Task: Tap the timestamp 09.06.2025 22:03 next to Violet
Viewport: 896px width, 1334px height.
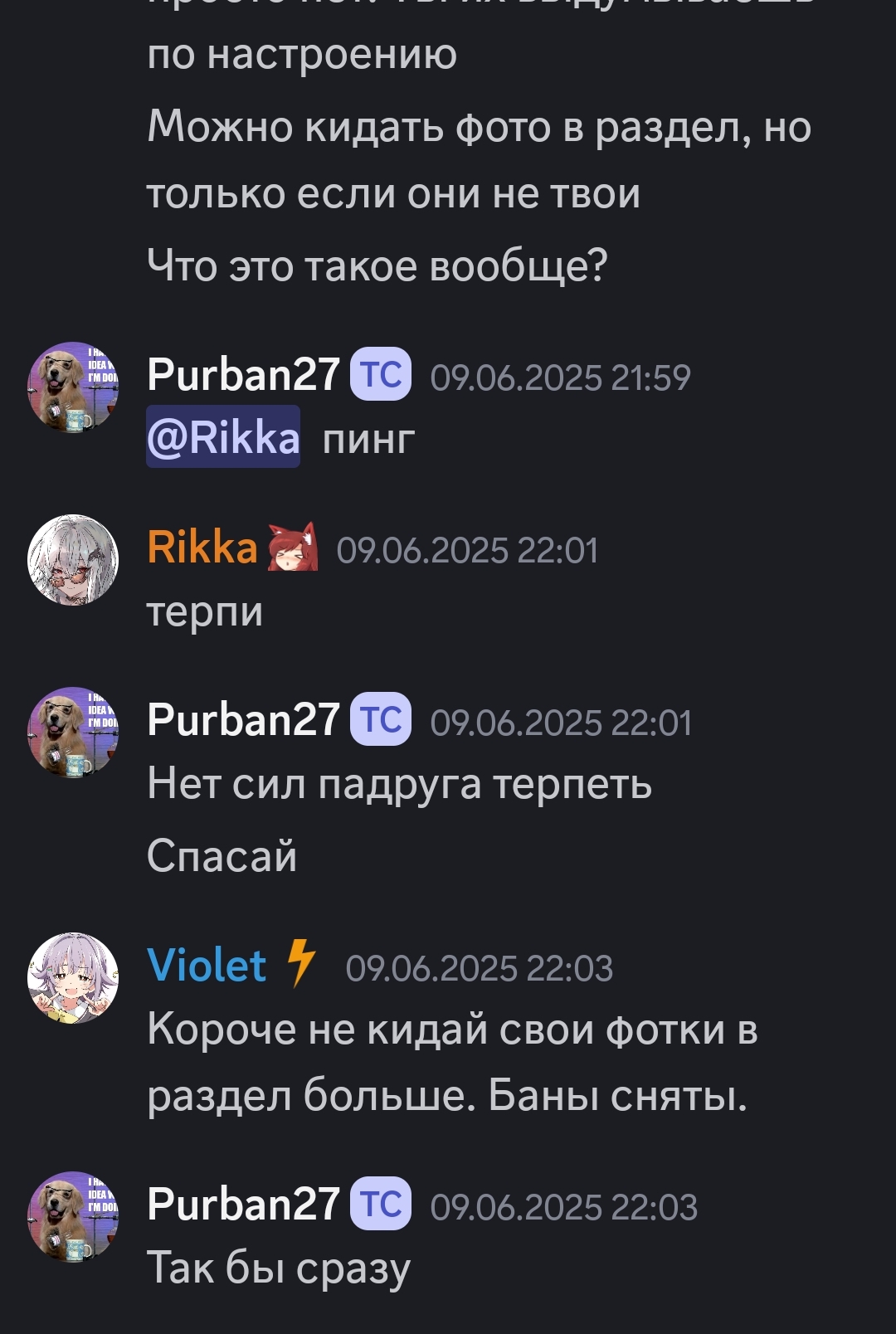Action: click(x=480, y=969)
